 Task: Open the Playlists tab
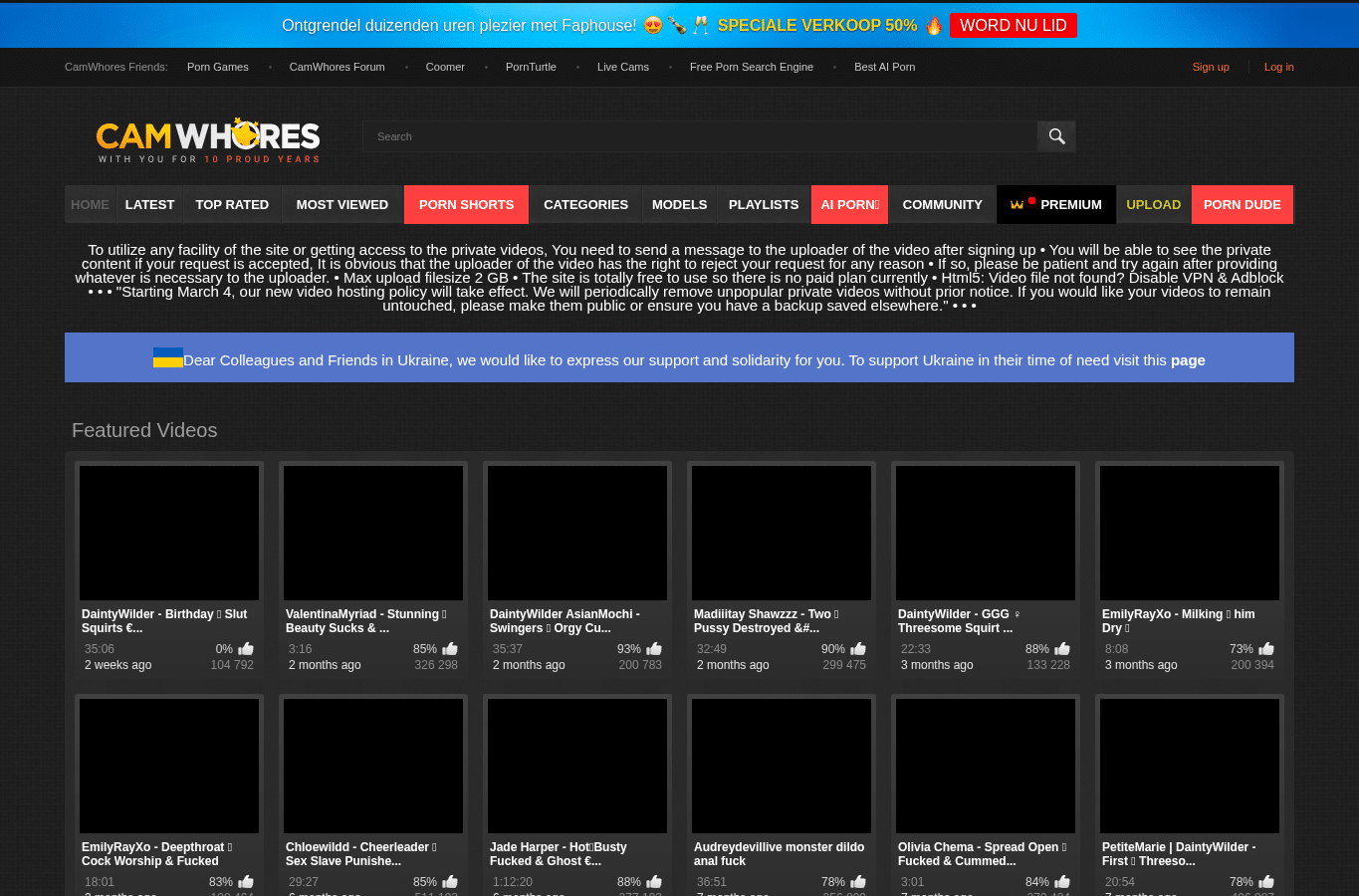point(764,204)
